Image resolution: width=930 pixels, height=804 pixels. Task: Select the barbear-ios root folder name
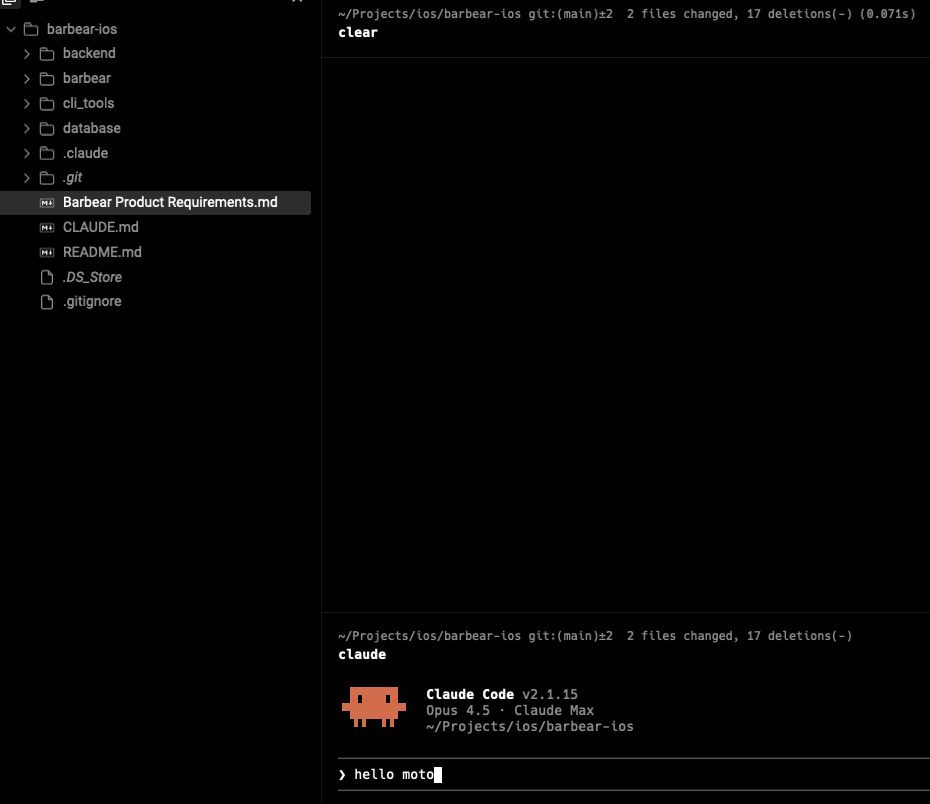pyautogui.click(x=82, y=29)
